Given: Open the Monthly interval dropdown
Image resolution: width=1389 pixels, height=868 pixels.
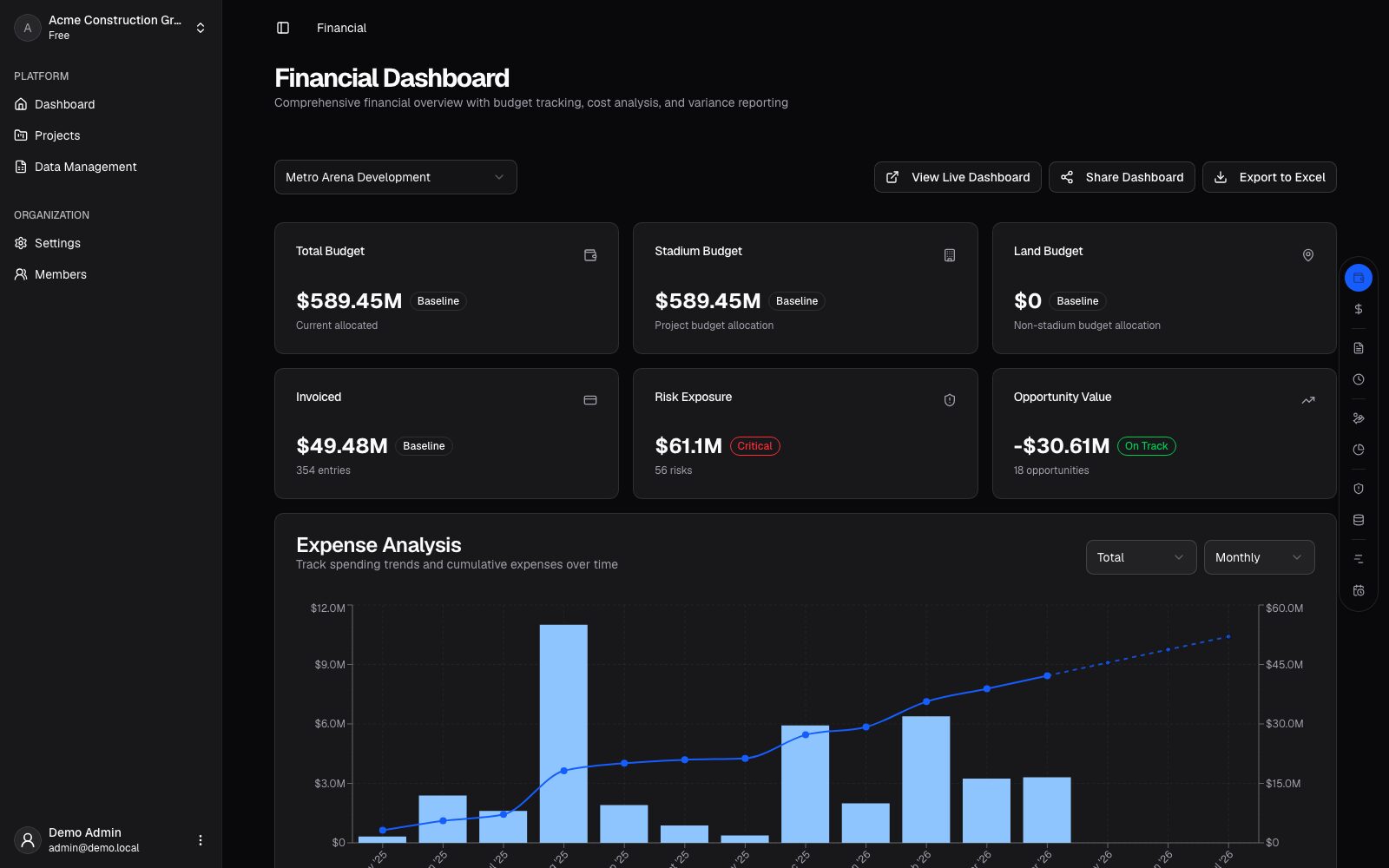Looking at the screenshot, I should [x=1259, y=557].
